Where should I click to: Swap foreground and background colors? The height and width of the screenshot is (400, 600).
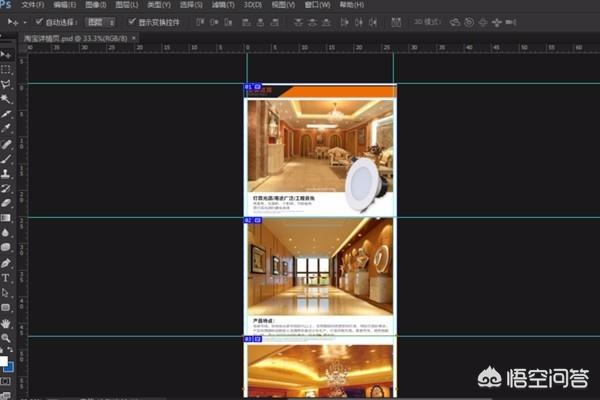[x=10, y=349]
